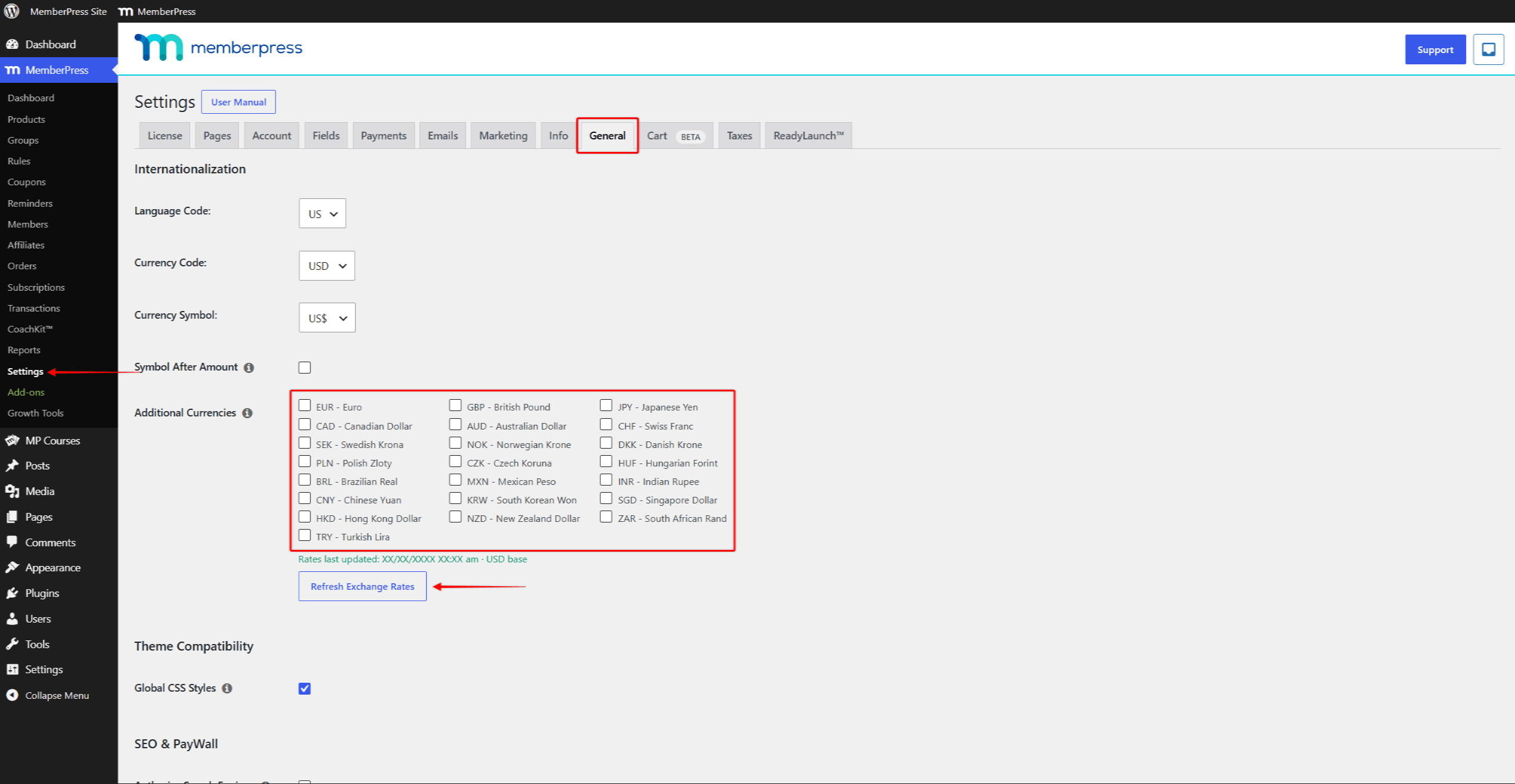Image resolution: width=1515 pixels, height=784 pixels.
Task: Open the Emails tab
Action: (443, 136)
